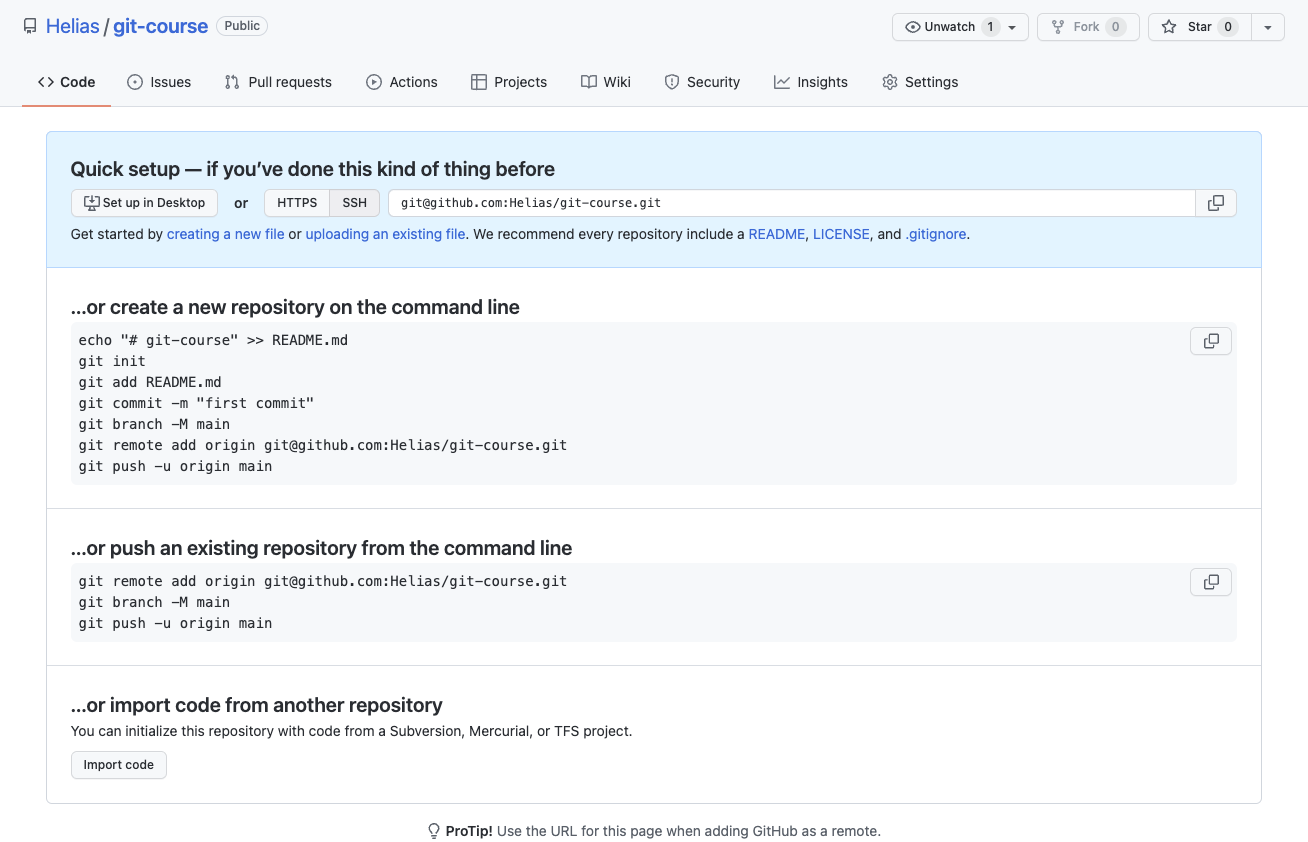
Task: Open the Security tab
Action: click(702, 82)
